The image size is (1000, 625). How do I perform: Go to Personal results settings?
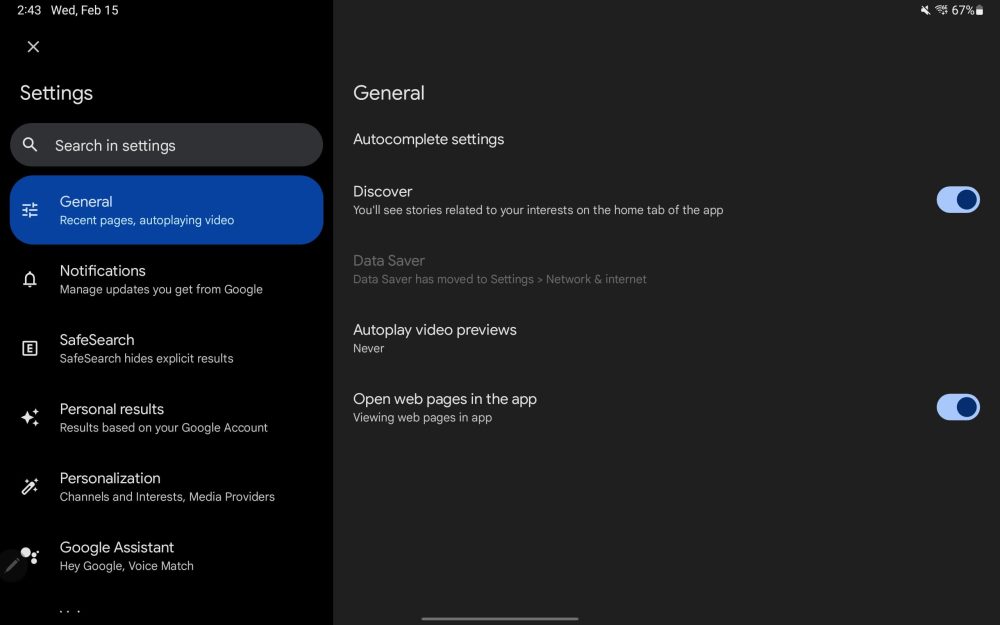(163, 417)
